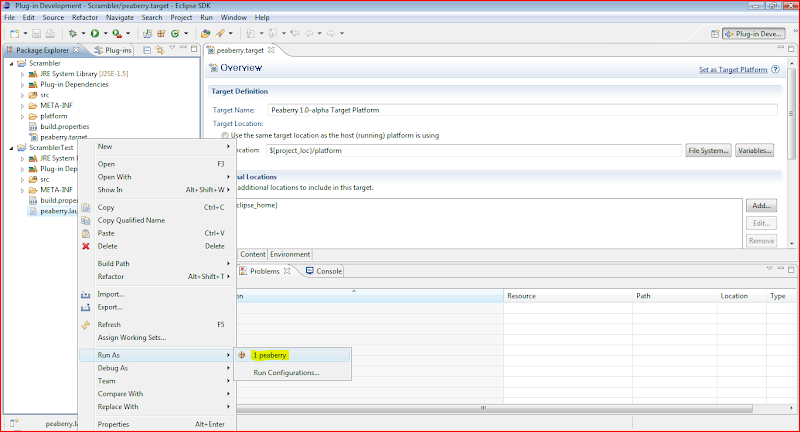This screenshot has height=432, width=800.
Task: Click the Location path input field
Action: (x=473, y=150)
